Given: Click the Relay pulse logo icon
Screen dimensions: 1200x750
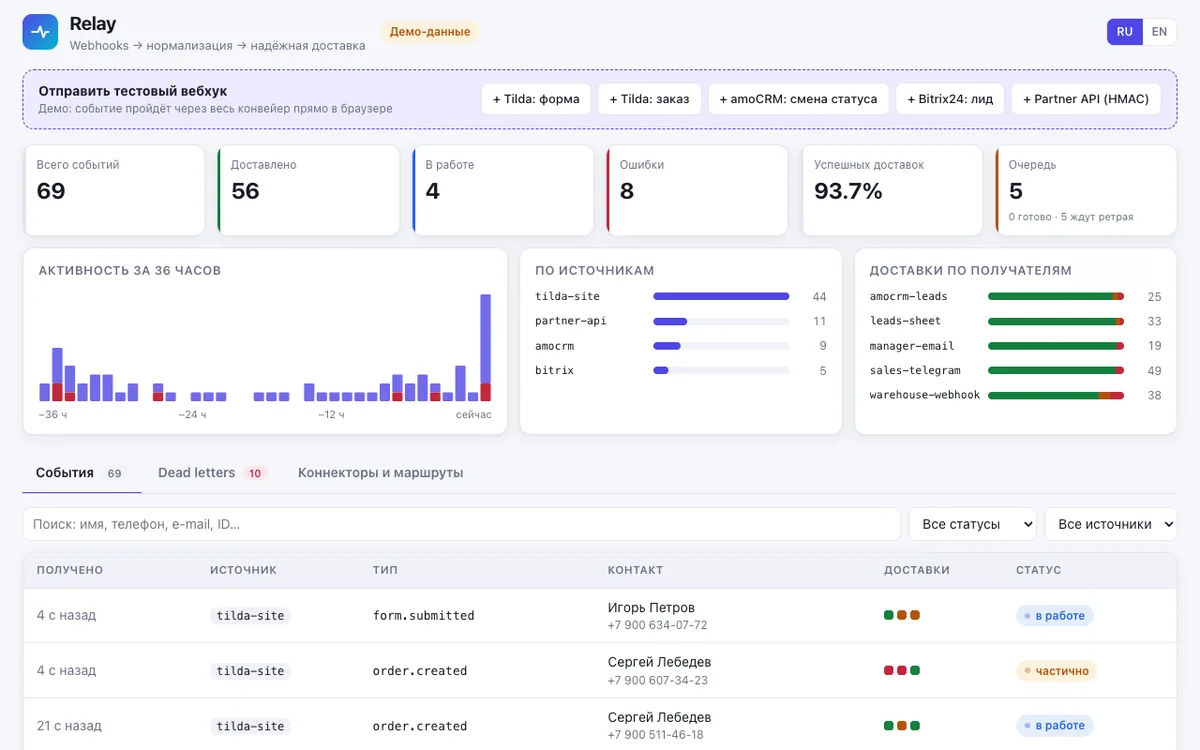Looking at the screenshot, I should point(41,32).
